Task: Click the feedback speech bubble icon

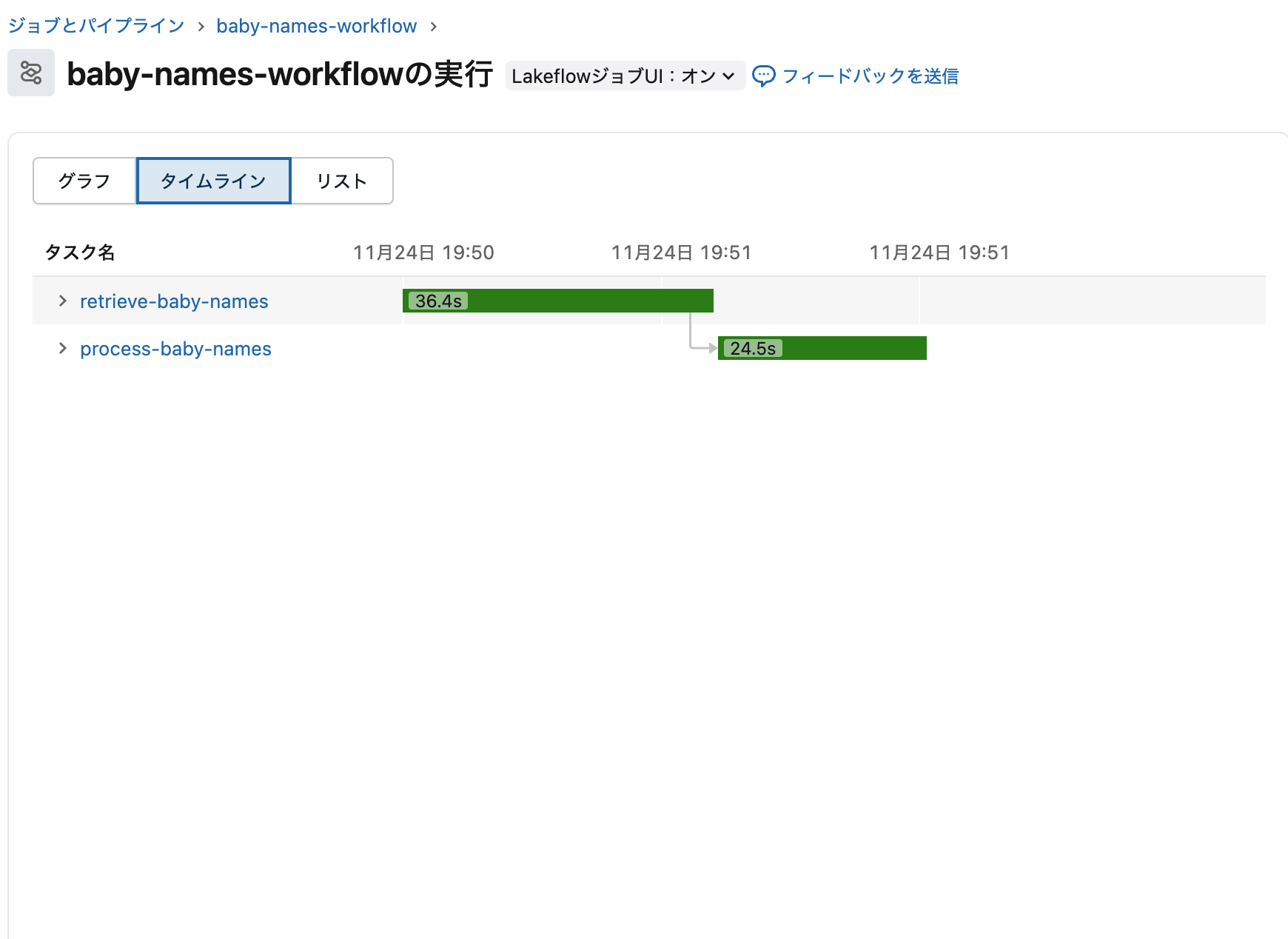Action: pyautogui.click(x=764, y=75)
